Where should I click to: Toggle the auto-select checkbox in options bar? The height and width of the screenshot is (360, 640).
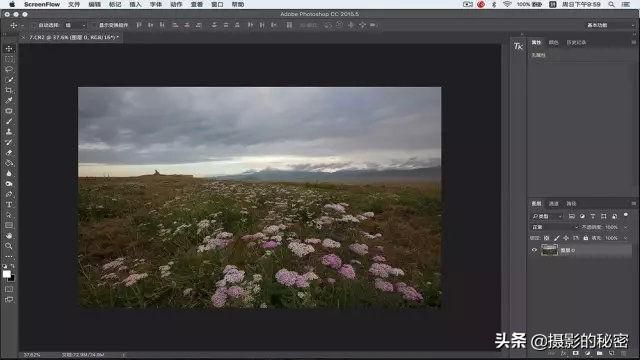coord(33,25)
